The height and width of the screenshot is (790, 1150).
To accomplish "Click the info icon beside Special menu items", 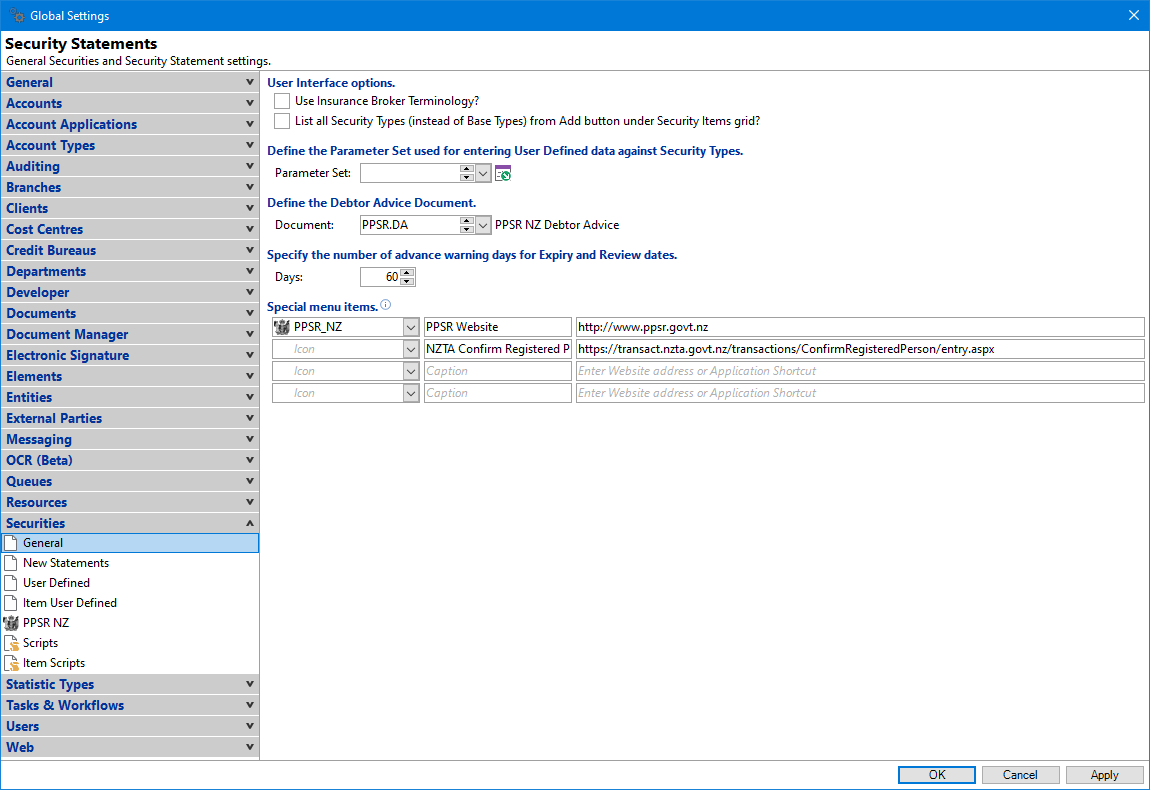I will (386, 306).
